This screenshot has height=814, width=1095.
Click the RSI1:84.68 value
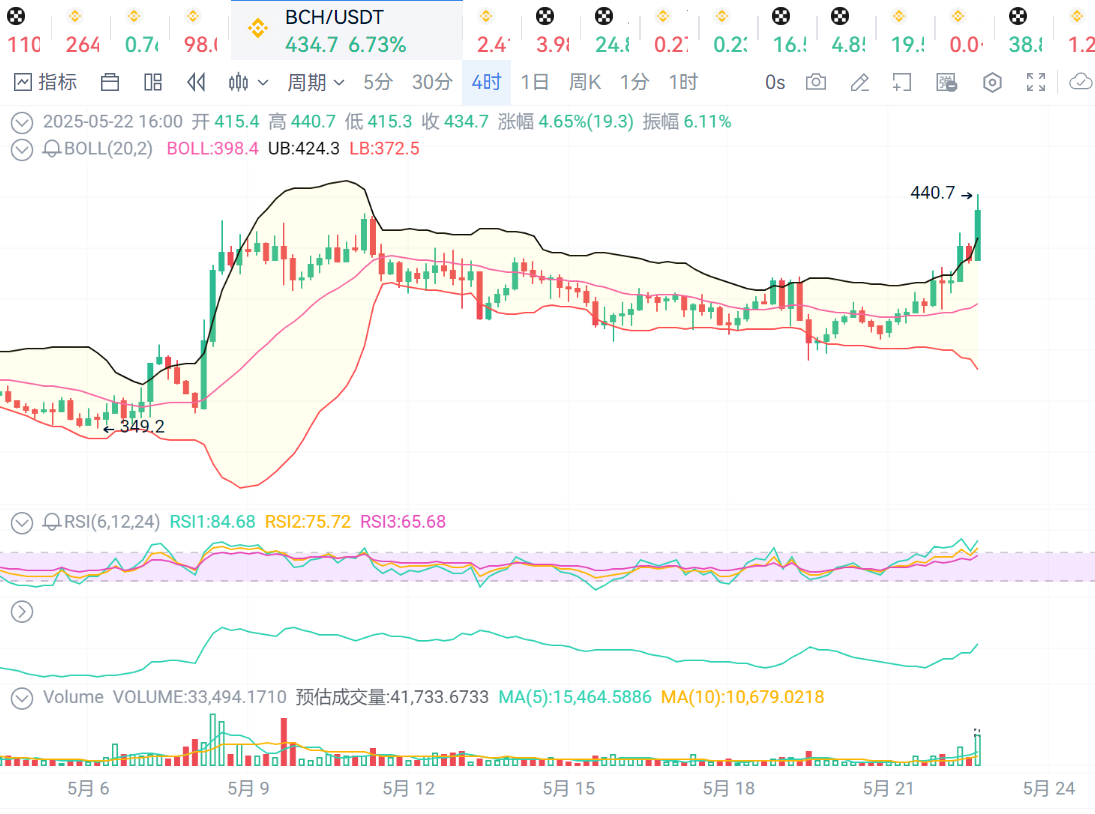coord(213,521)
